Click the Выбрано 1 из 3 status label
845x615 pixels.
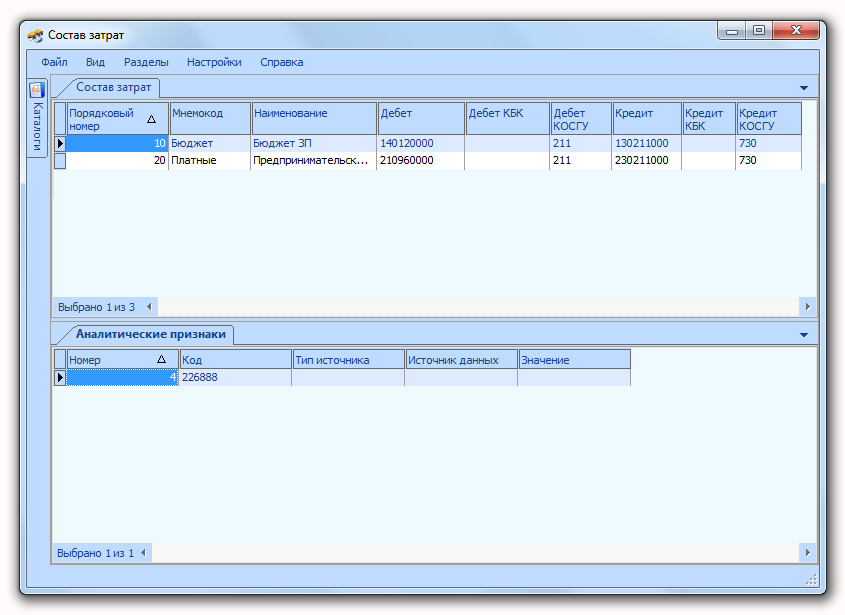(96, 307)
